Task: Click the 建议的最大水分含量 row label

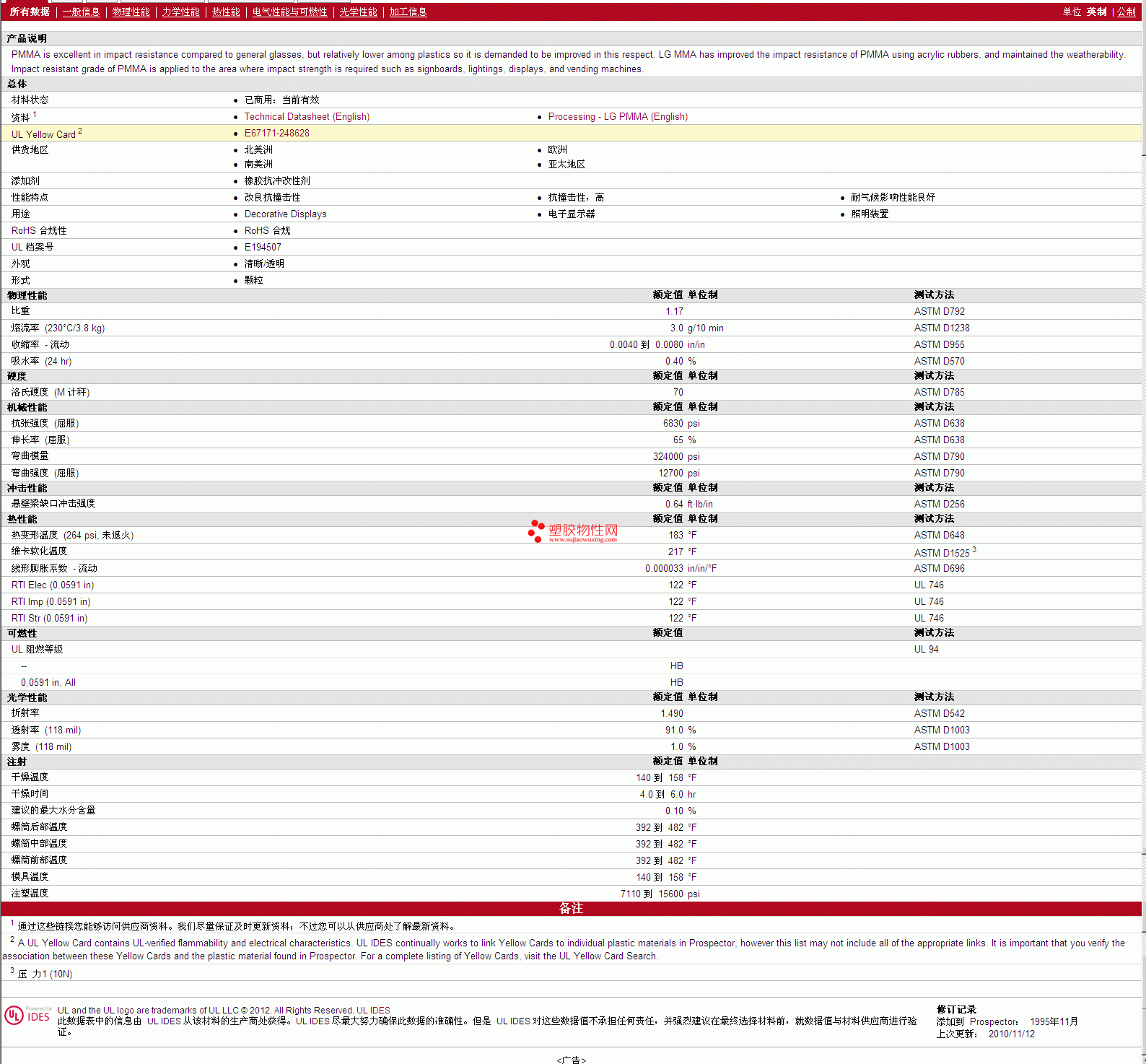Action: pos(53,810)
